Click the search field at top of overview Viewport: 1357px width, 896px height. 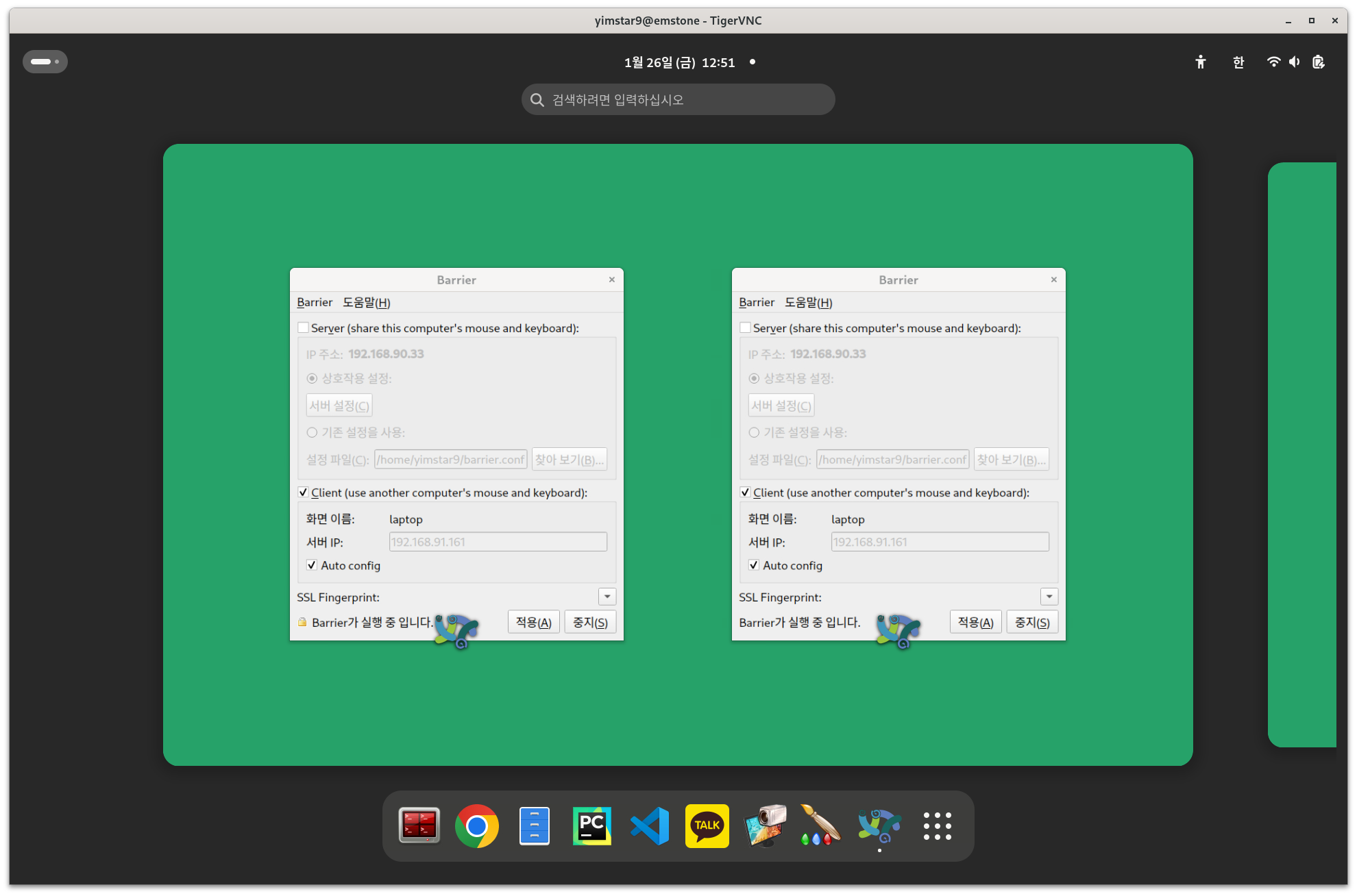point(678,100)
